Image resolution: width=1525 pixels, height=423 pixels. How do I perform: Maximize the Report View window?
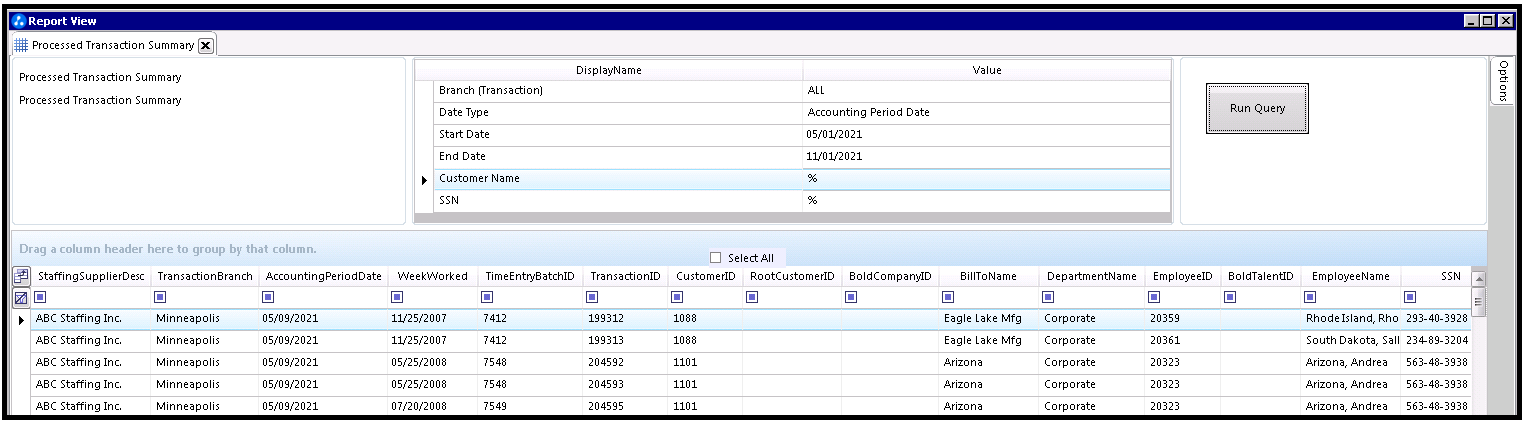click(1488, 21)
